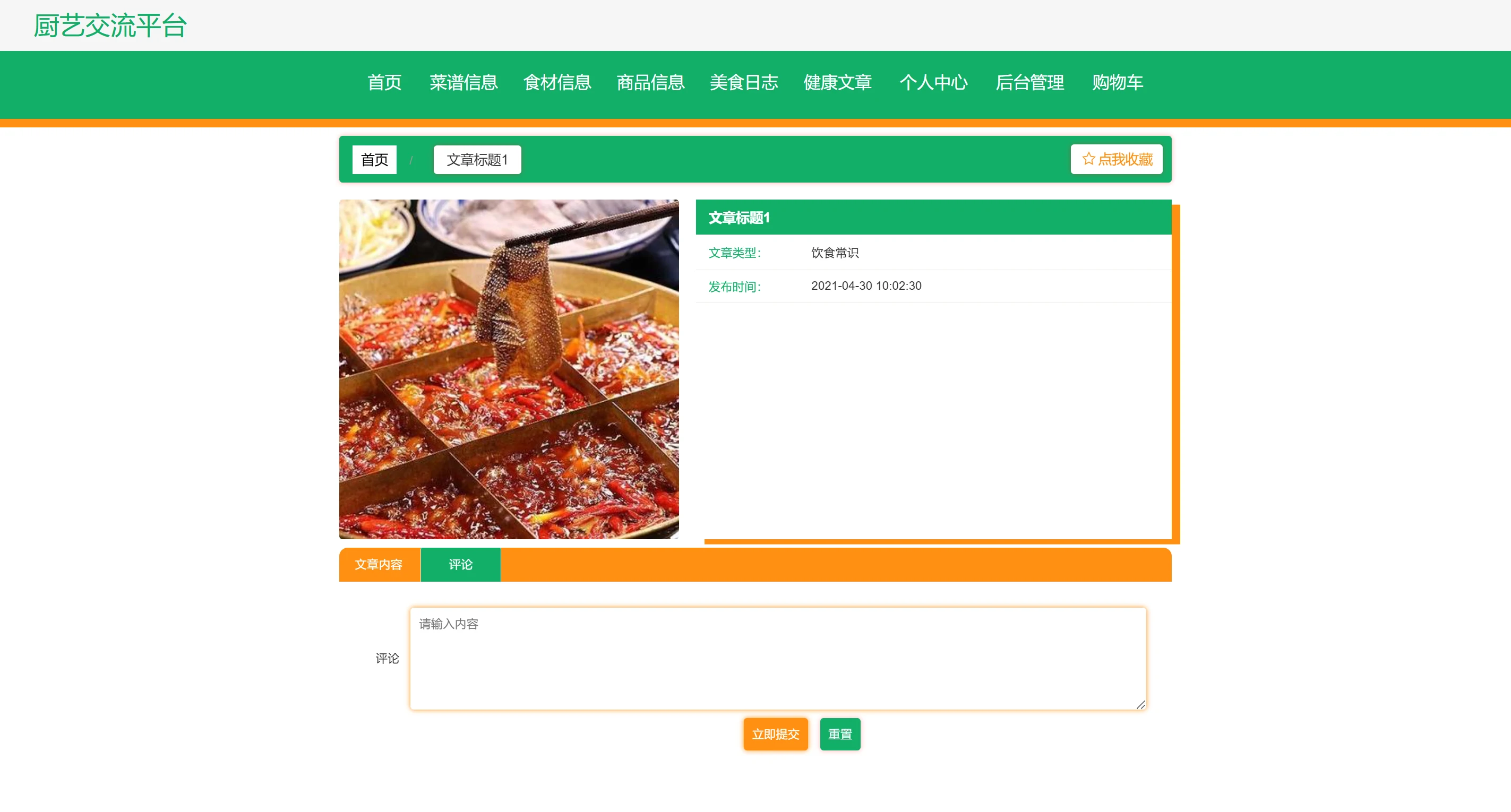
Task: Click the hot pot article image
Action: tap(509, 369)
